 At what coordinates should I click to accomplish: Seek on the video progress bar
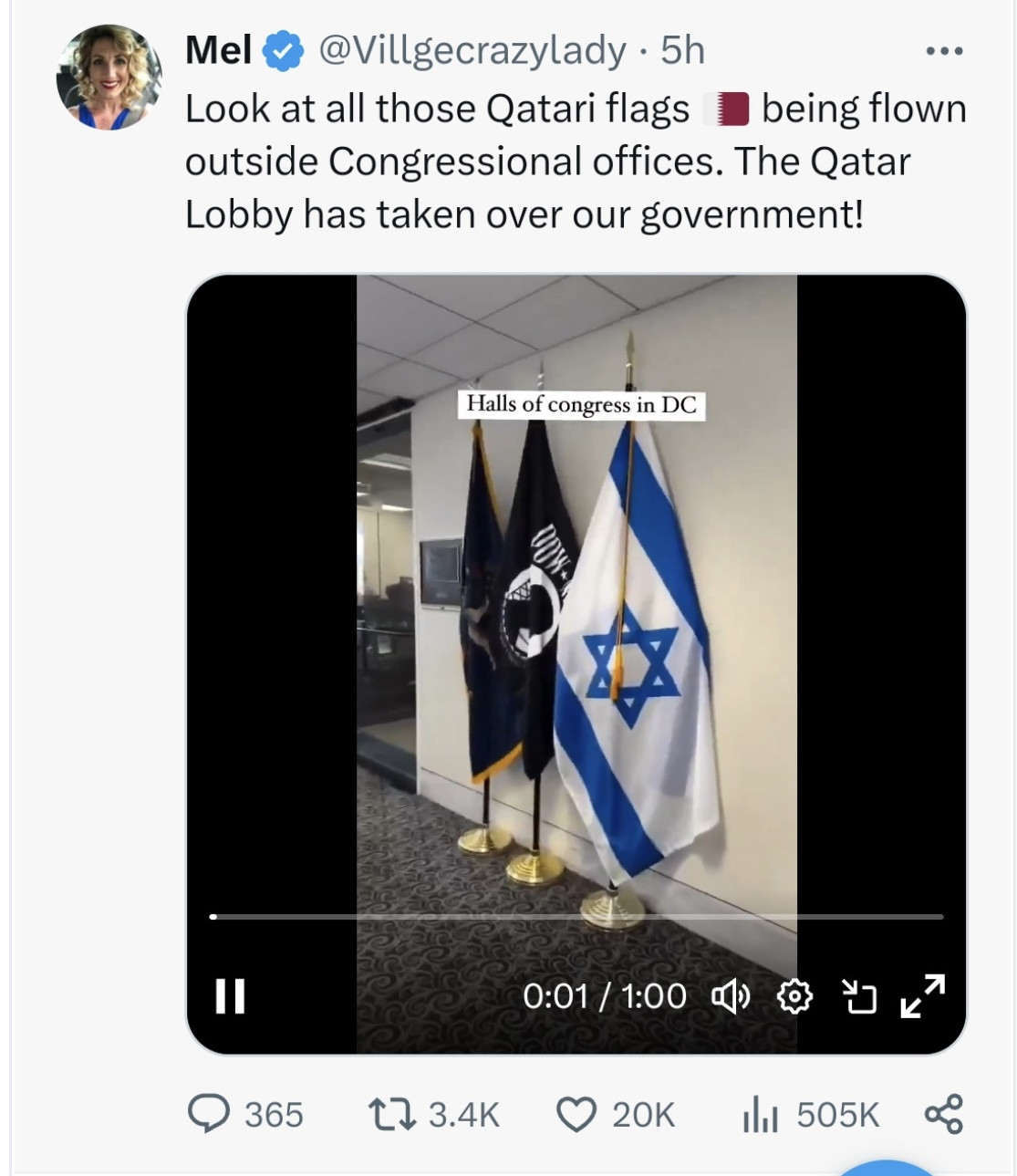pos(576,916)
